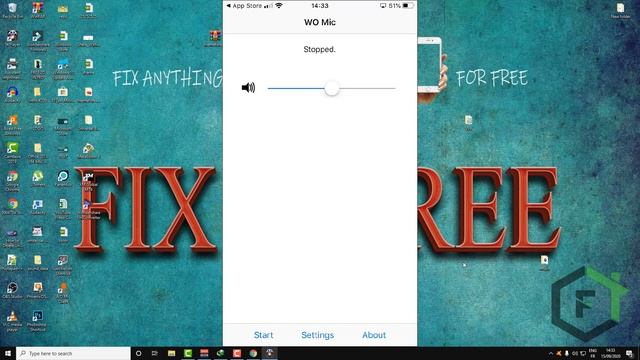Tap the speaker volume icon in WO Mic

pos(248,87)
